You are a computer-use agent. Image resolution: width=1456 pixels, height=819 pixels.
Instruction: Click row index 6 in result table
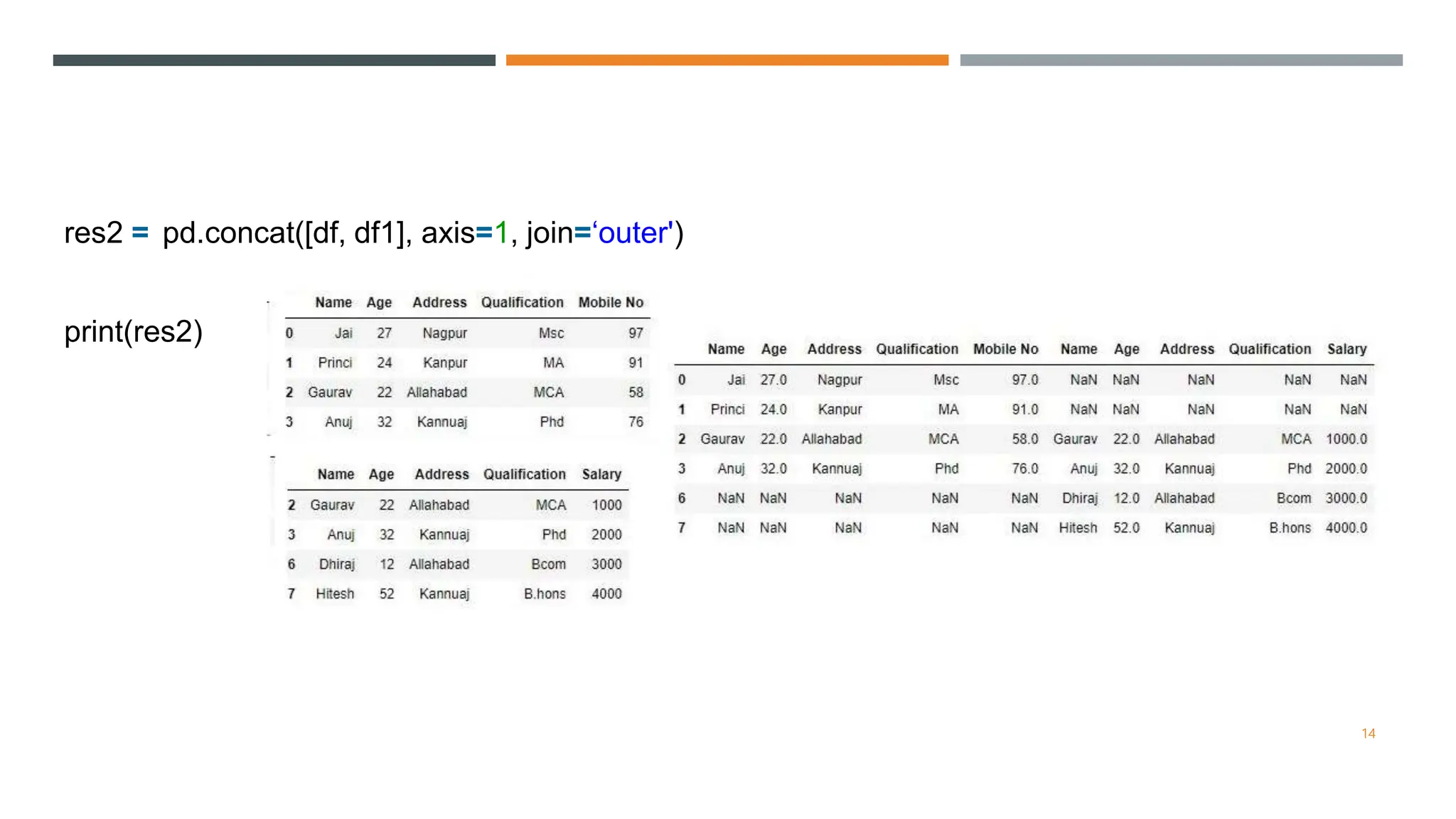681,498
